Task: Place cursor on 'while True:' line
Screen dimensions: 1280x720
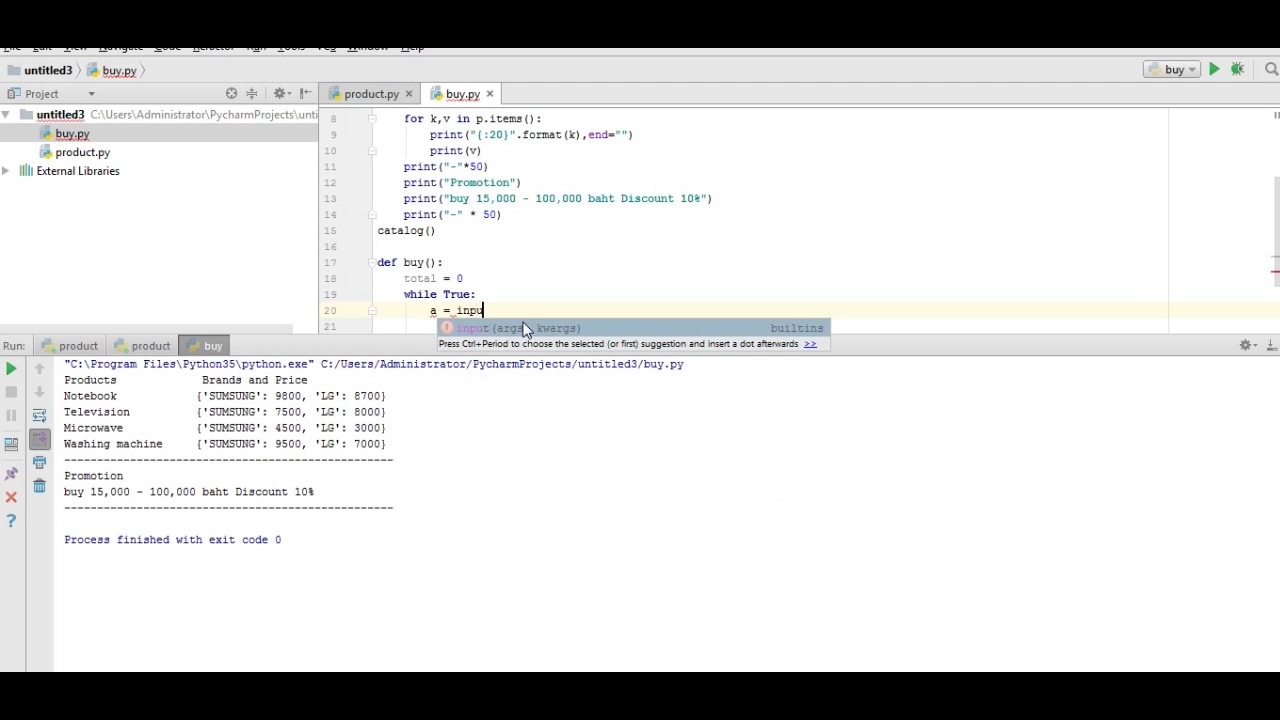Action: (440, 295)
